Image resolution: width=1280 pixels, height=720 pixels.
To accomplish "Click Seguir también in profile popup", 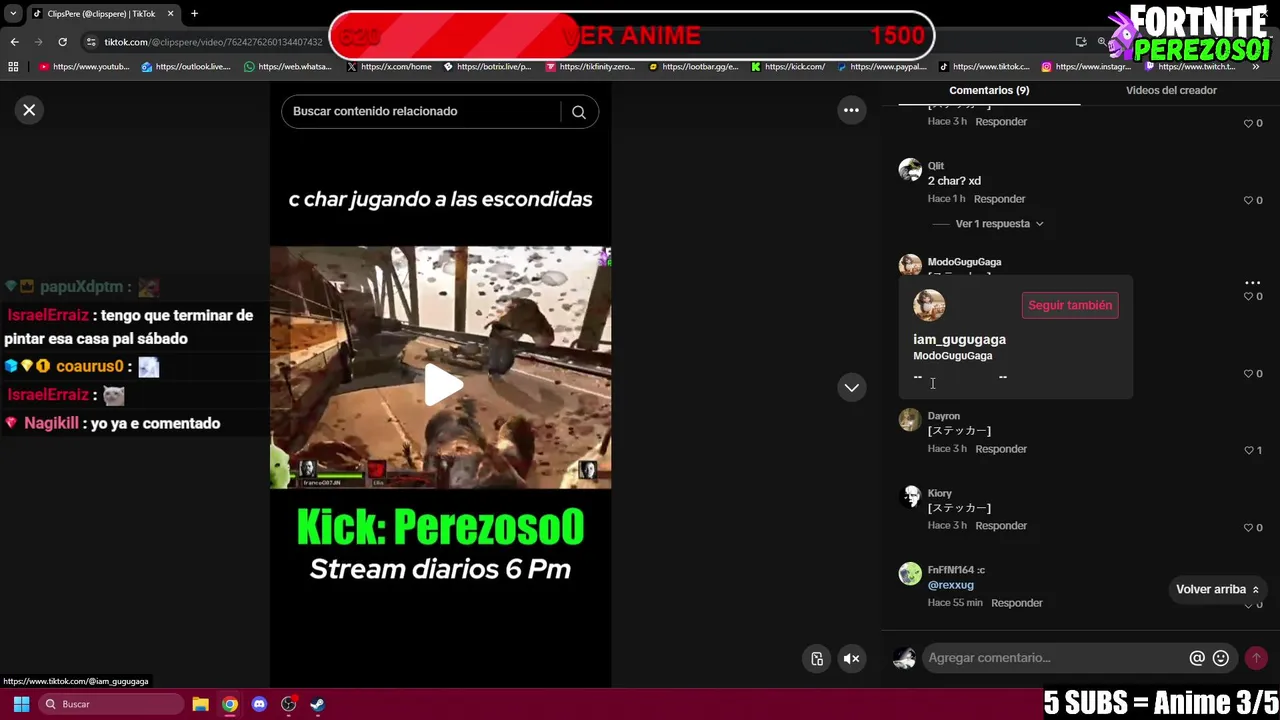I will [1070, 305].
